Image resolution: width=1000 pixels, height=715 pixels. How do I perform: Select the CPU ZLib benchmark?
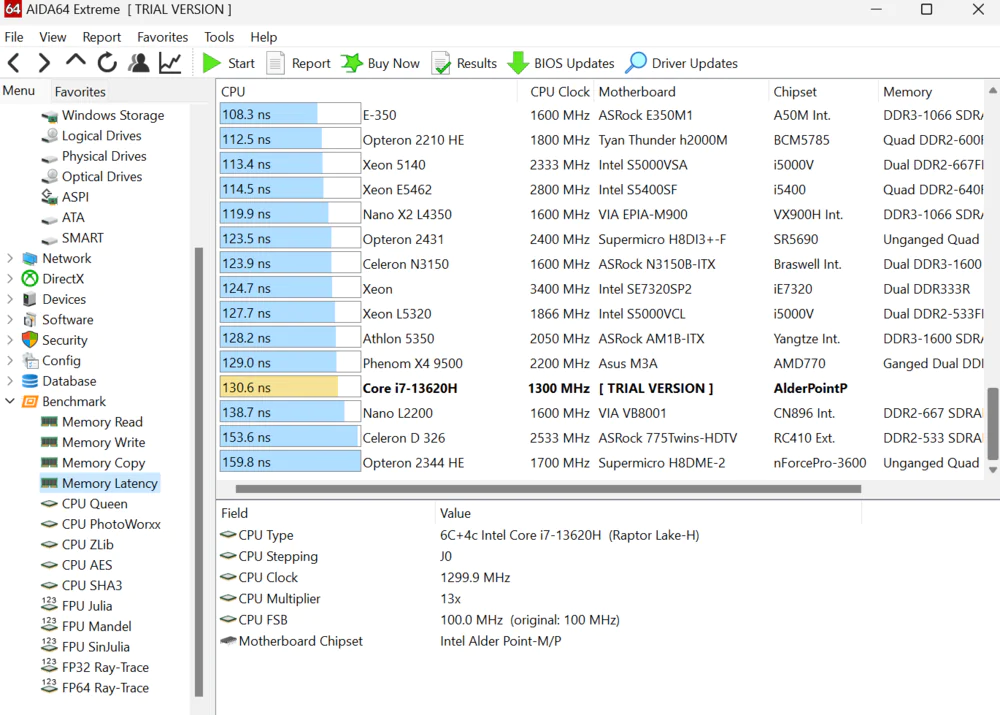click(77, 545)
